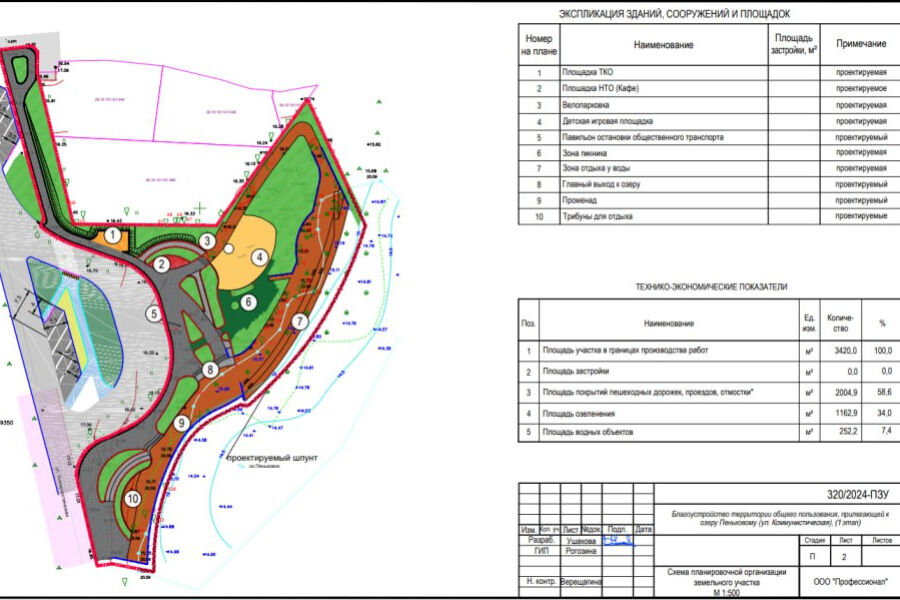Click the 'проектируемый шпунт' label on the plan
Viewport: 900px width, 600px height.
point(271,456)
